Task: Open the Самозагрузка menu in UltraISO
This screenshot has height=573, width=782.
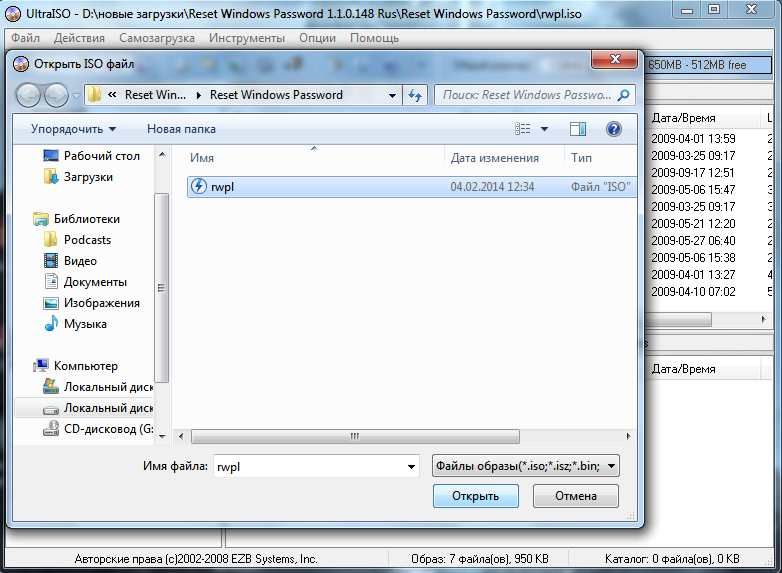Action: pyautogui.click(x=157, y=38)
